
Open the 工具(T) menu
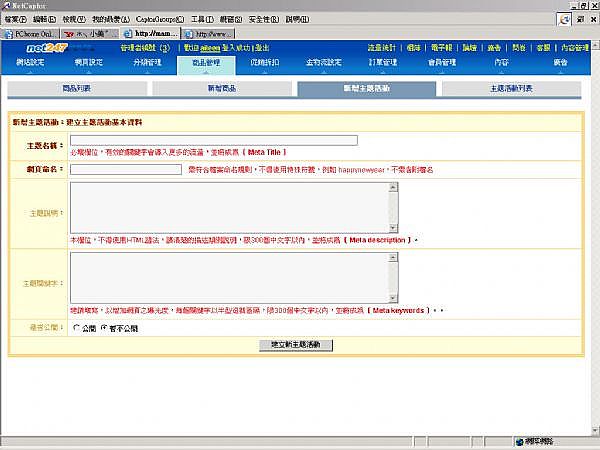[x=202, y=19]
